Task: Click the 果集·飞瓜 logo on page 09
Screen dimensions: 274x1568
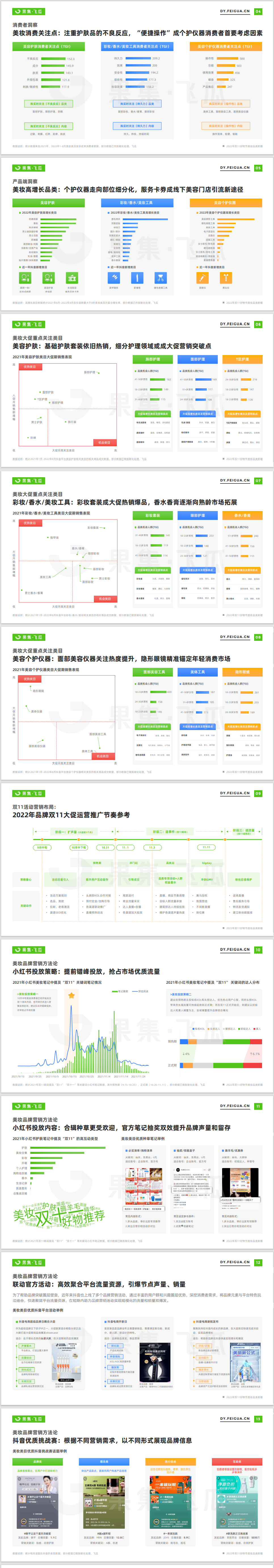Action: 29,794
